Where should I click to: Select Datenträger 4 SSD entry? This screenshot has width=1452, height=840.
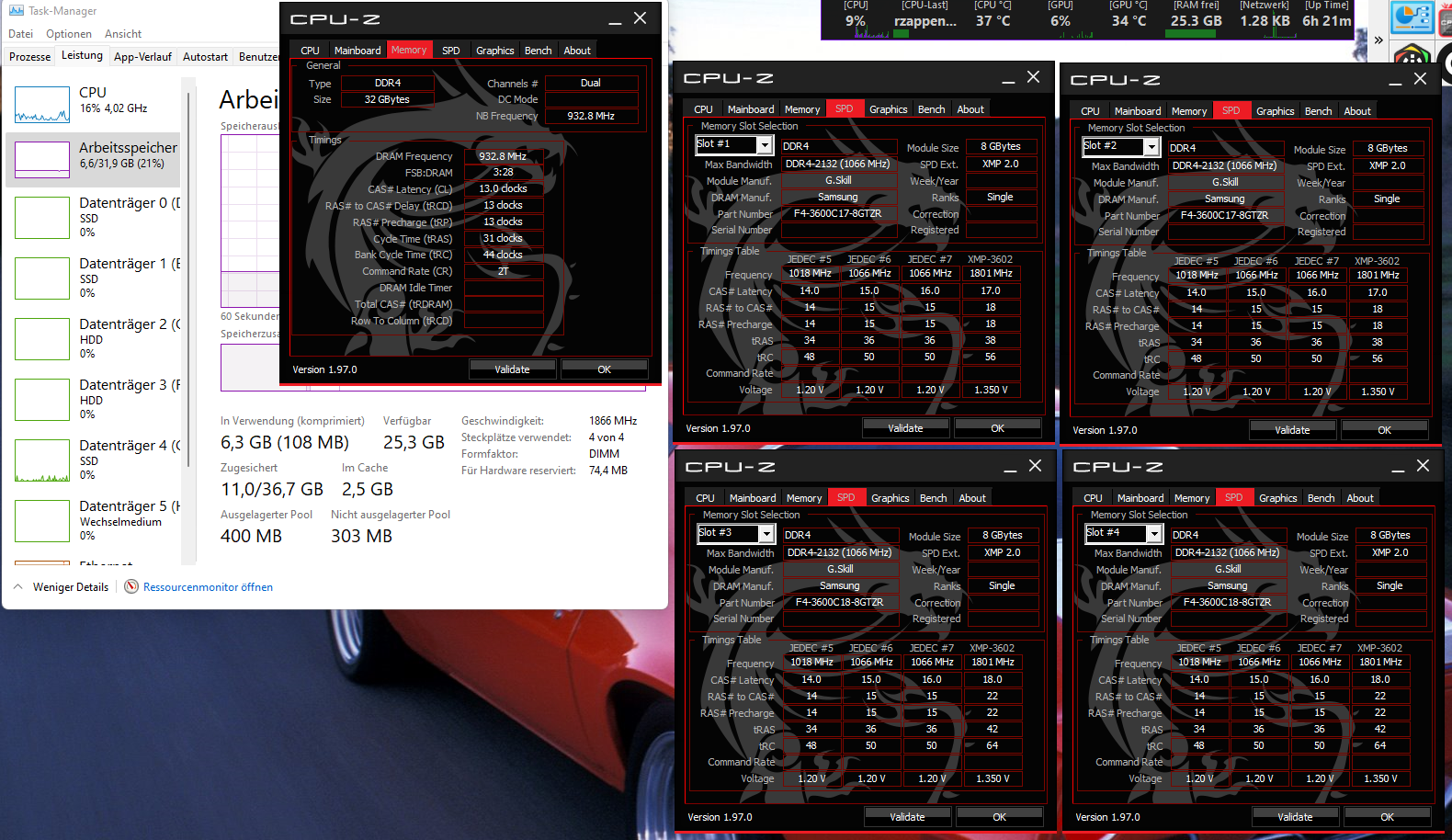(x=94, y=460)
